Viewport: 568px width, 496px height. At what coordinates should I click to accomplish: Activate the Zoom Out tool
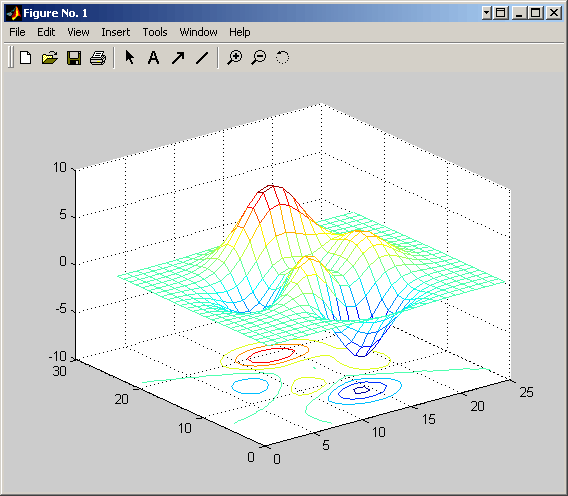(x=259, y=58)
